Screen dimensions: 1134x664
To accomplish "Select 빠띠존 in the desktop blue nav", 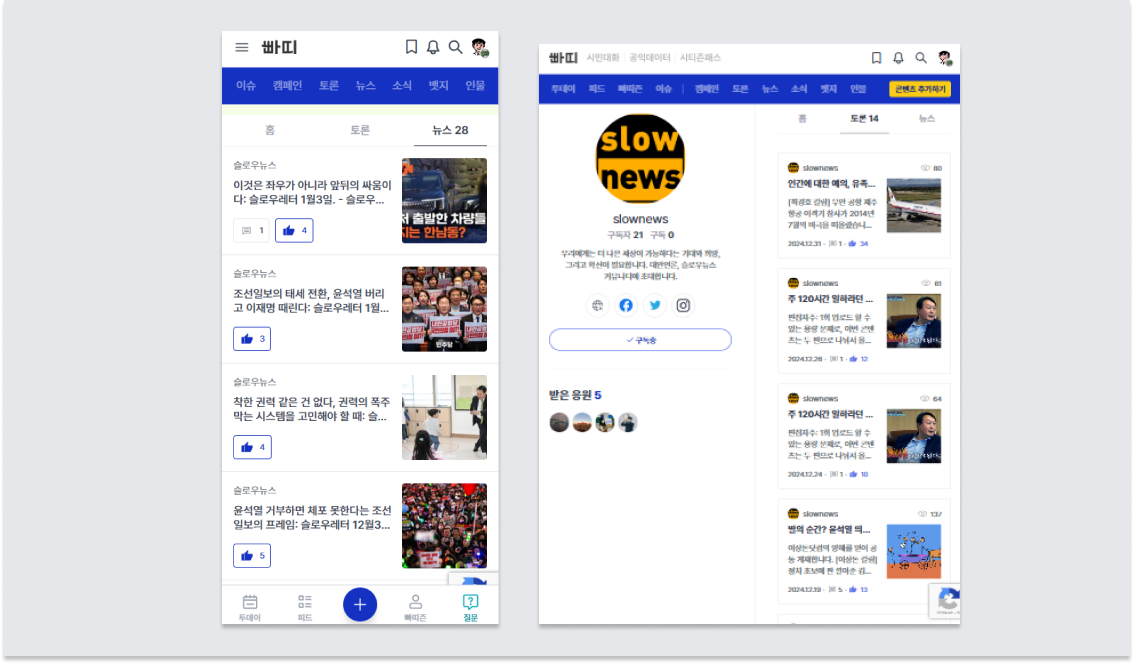I will [x=629, y=89].
